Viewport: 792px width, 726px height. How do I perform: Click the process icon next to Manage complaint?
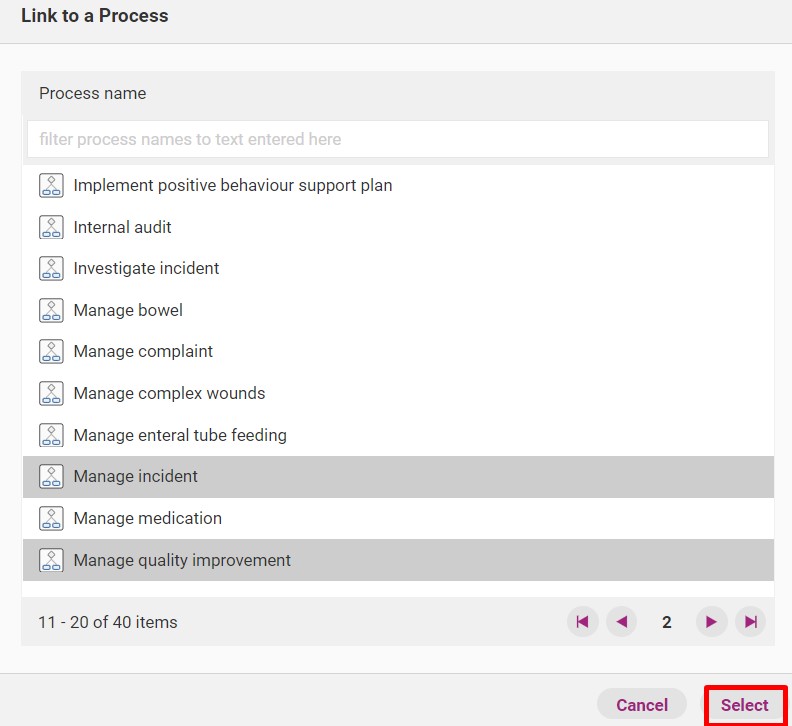(x=51, y=352)
